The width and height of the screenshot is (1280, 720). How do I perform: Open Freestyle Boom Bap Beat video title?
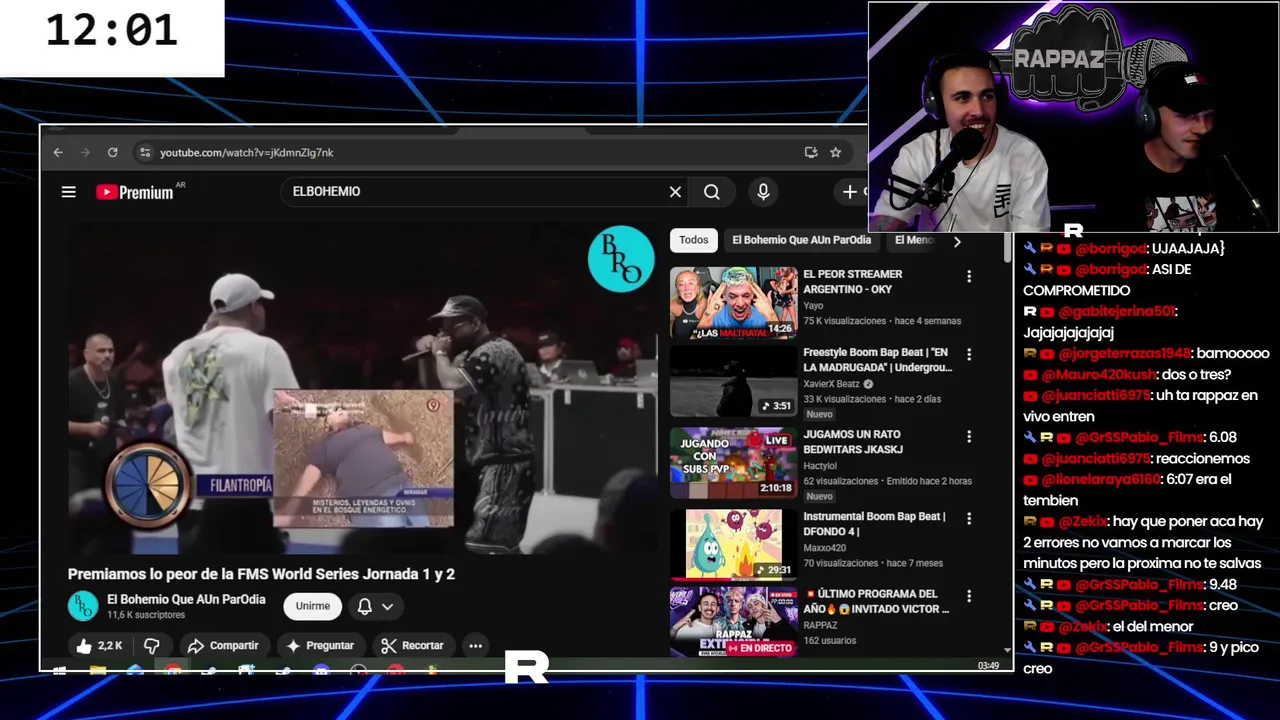tap(875, 360)
